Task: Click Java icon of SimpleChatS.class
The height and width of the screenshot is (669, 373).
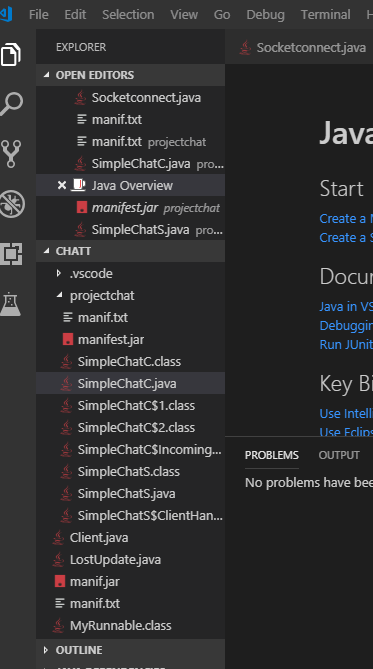Action: click(66, 471)
